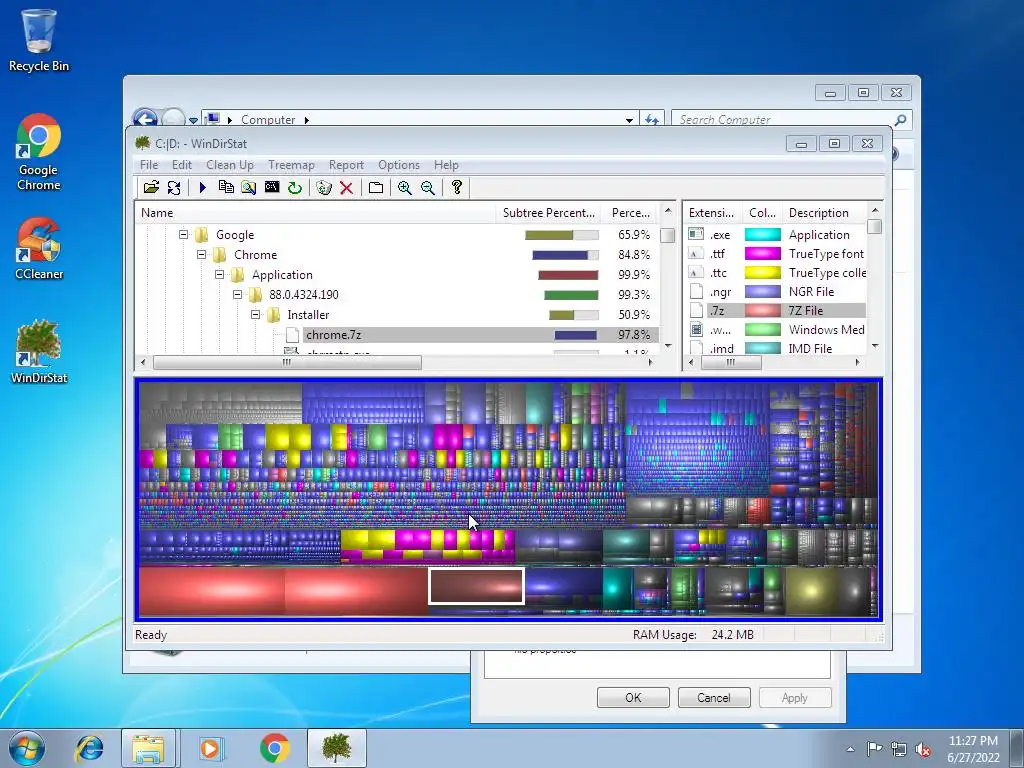
Task: Click the highlighted chrome.7z treemap block
Action: pyautogui.click(x=476, y=586)
